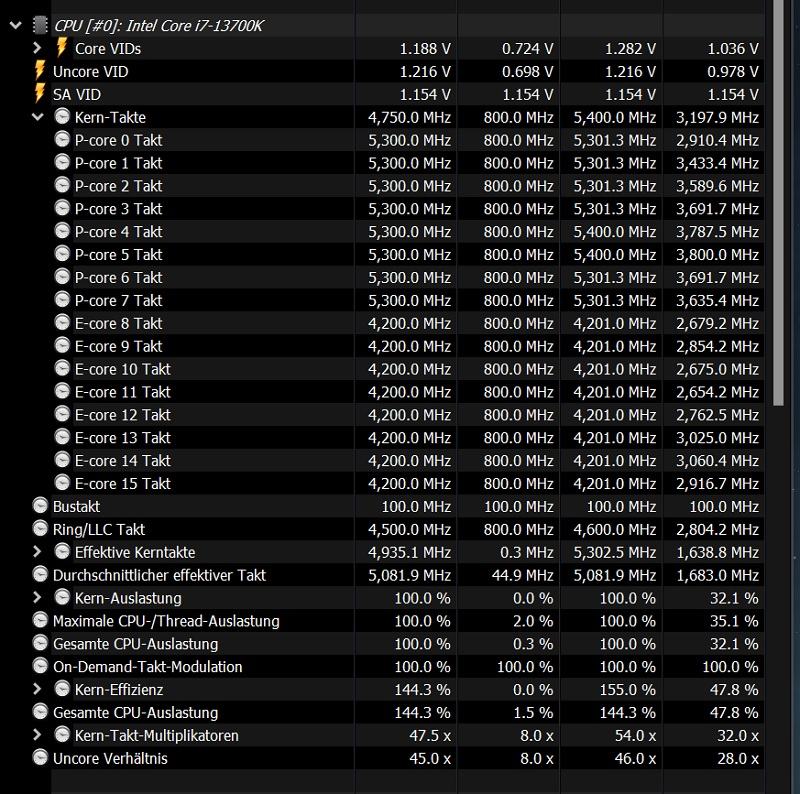The height and width of the screenshot is (794, 800).
Task: Click the clock icon of E-core 15 Takt
Action: [x=62, y=483]
